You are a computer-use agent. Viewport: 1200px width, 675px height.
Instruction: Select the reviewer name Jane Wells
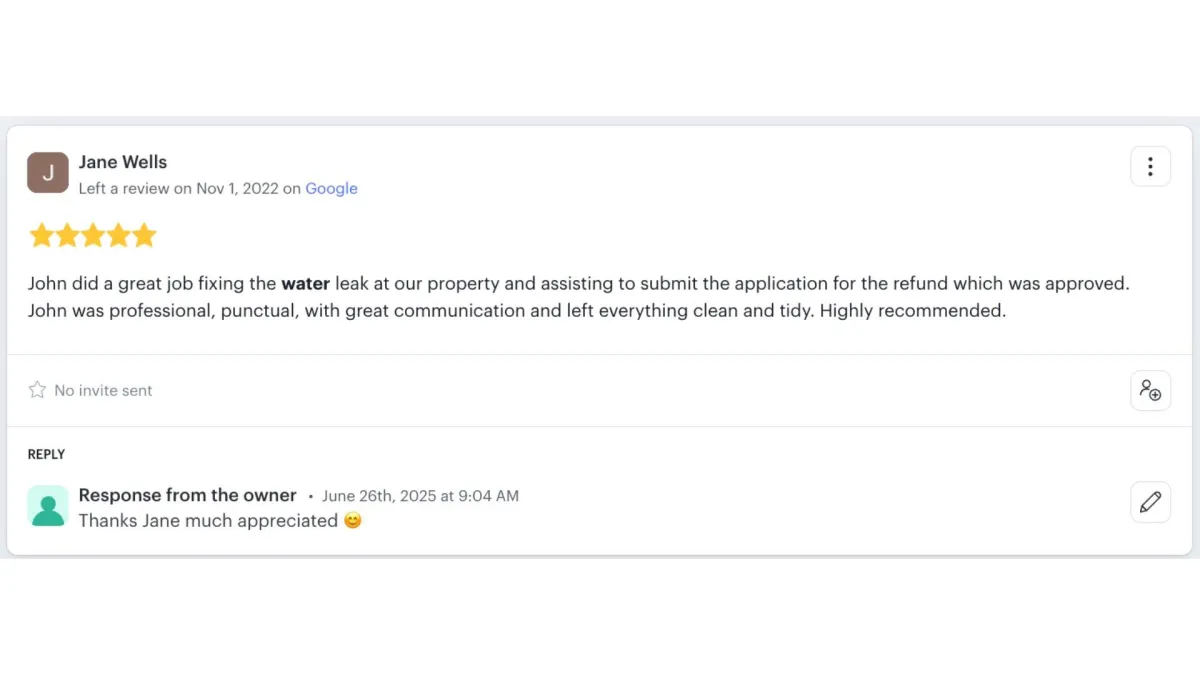pos(123,162)
